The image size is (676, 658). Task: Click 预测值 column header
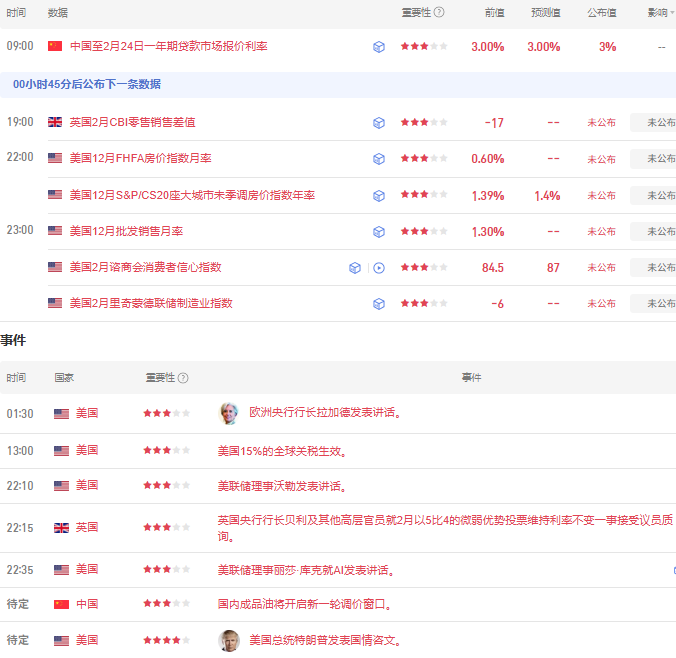click(x=545, y=13)
